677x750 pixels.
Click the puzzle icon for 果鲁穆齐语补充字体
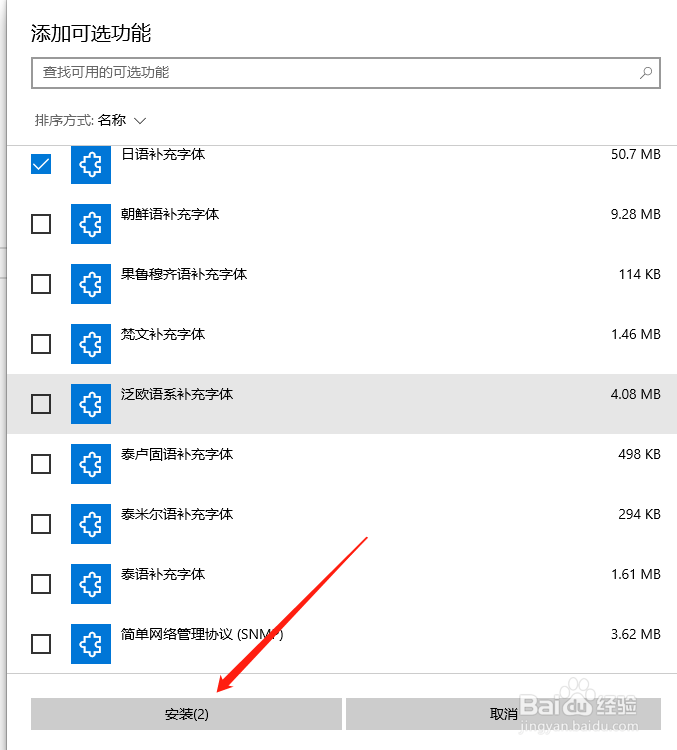click(91, 284)
